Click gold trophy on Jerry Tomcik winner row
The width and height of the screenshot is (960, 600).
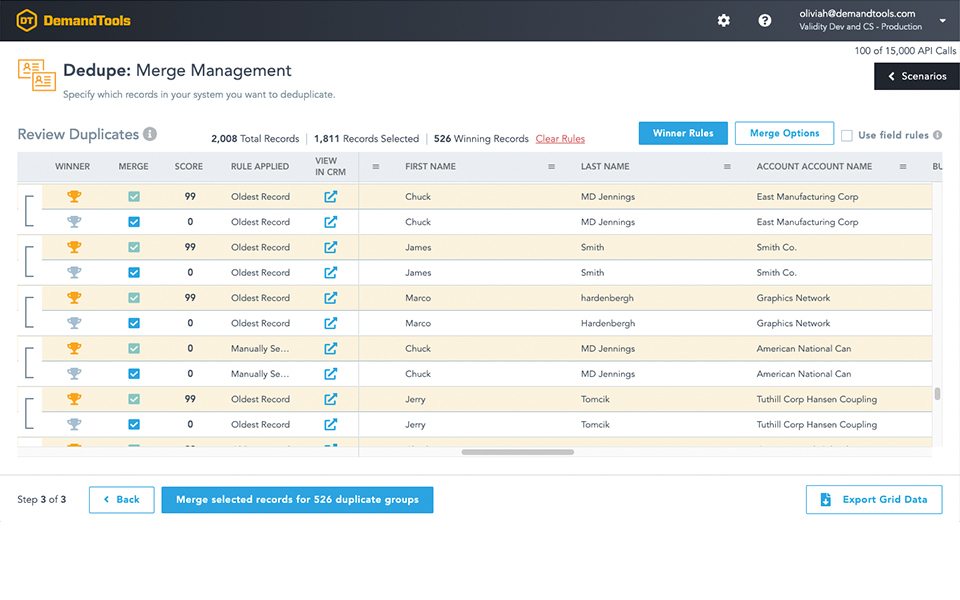pos(74,399)
